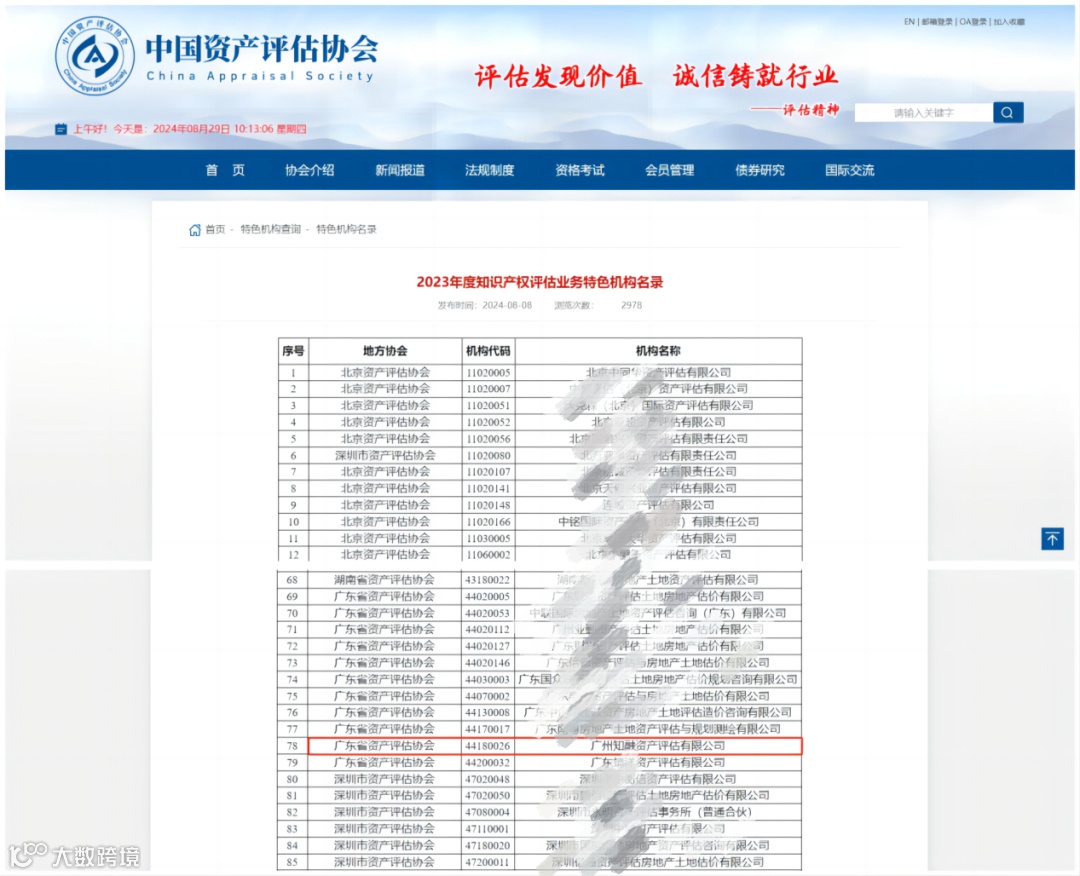
Task: Click the 序号 column header
Action: 293,351
